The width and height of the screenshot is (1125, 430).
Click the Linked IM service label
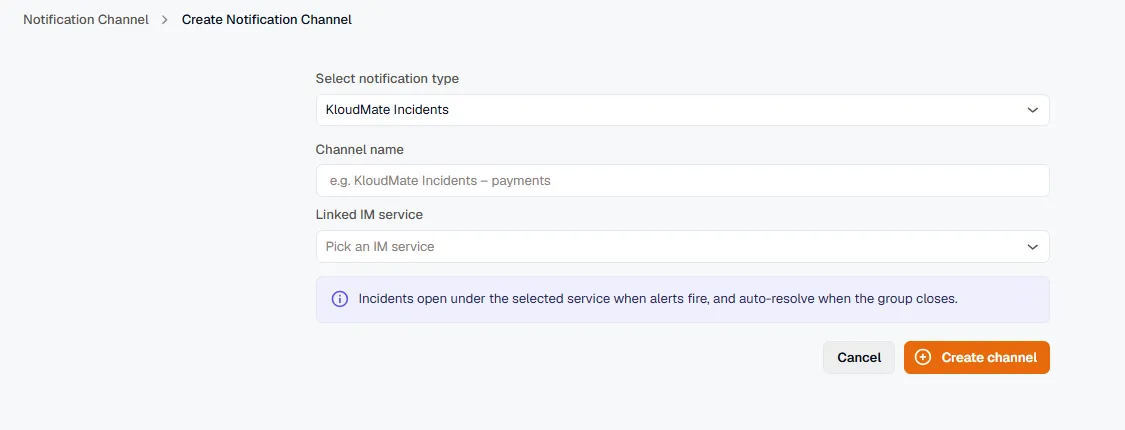[x=369, y=215]
